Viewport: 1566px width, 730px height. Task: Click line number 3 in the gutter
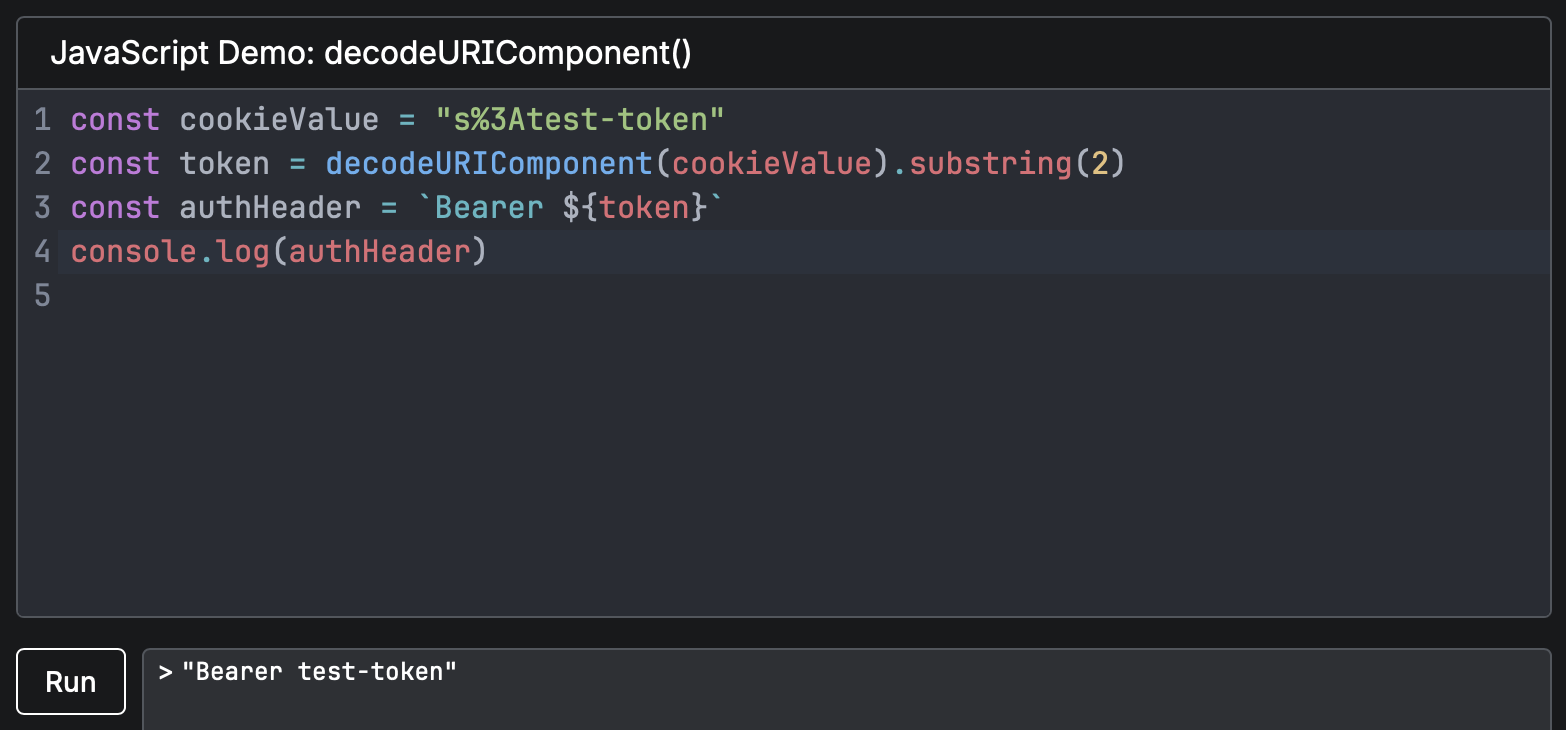point(42,208)
